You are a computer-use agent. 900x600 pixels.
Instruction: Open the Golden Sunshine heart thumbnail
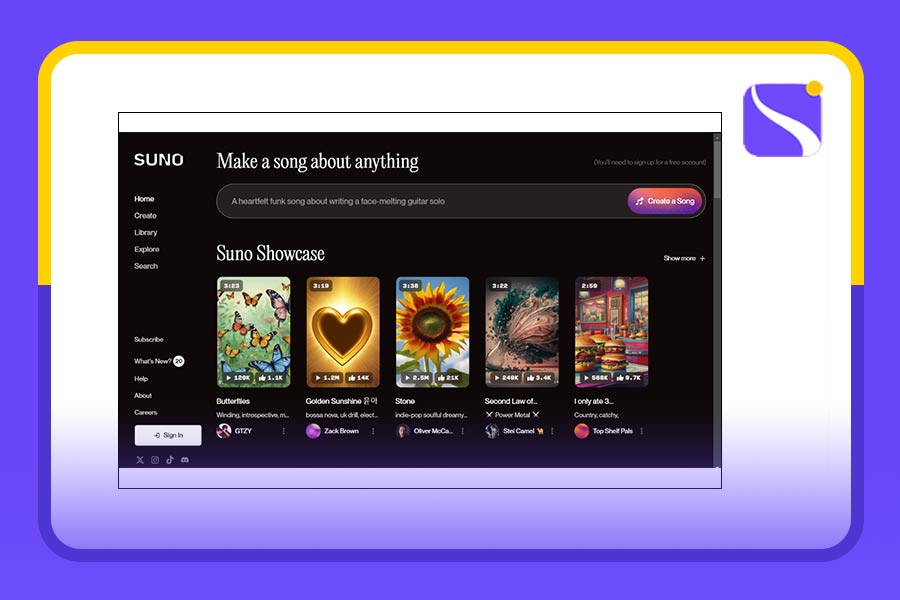(343, 330)
